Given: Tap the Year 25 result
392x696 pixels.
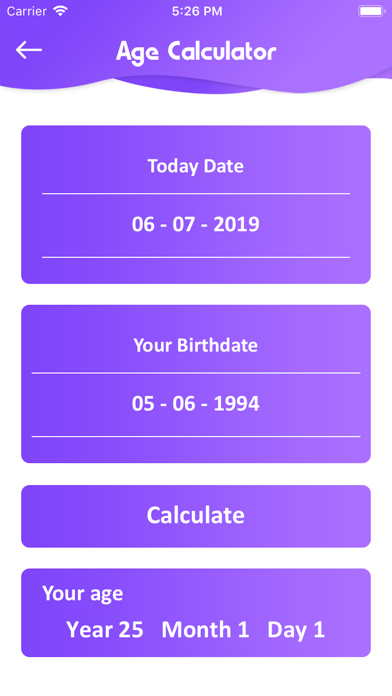Looking at the screenshot, I should coord(105,630).
